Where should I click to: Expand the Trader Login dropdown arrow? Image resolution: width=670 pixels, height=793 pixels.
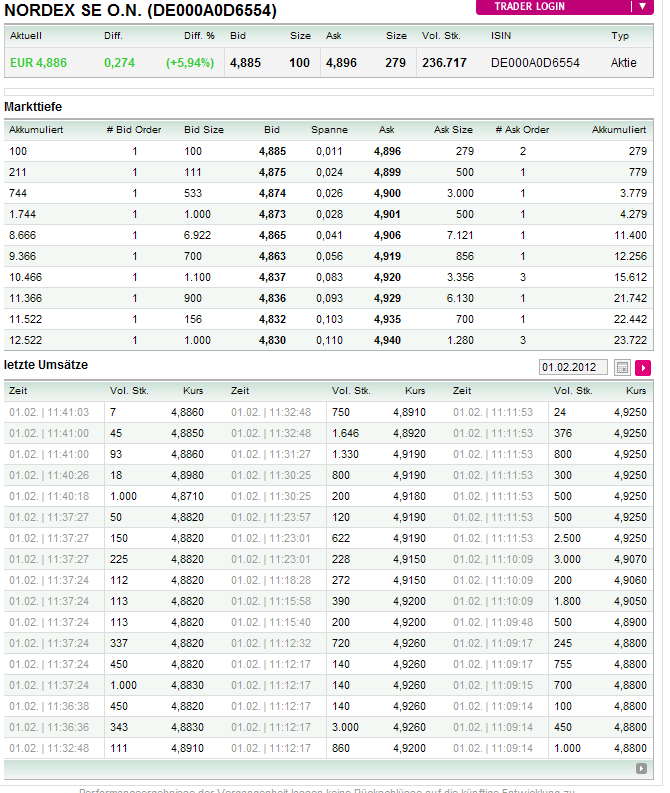click(x=642, y=6)
